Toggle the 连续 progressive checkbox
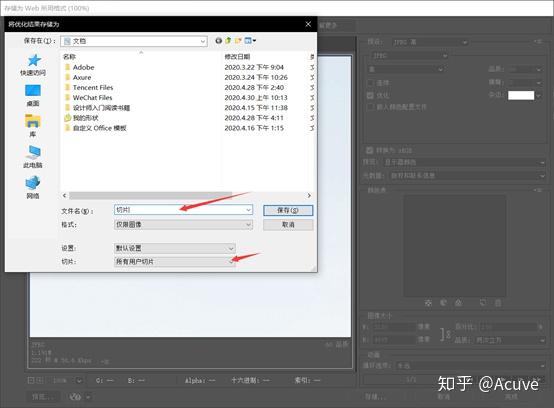The width and height of the screenshot is (554, 408). point(370,83)
